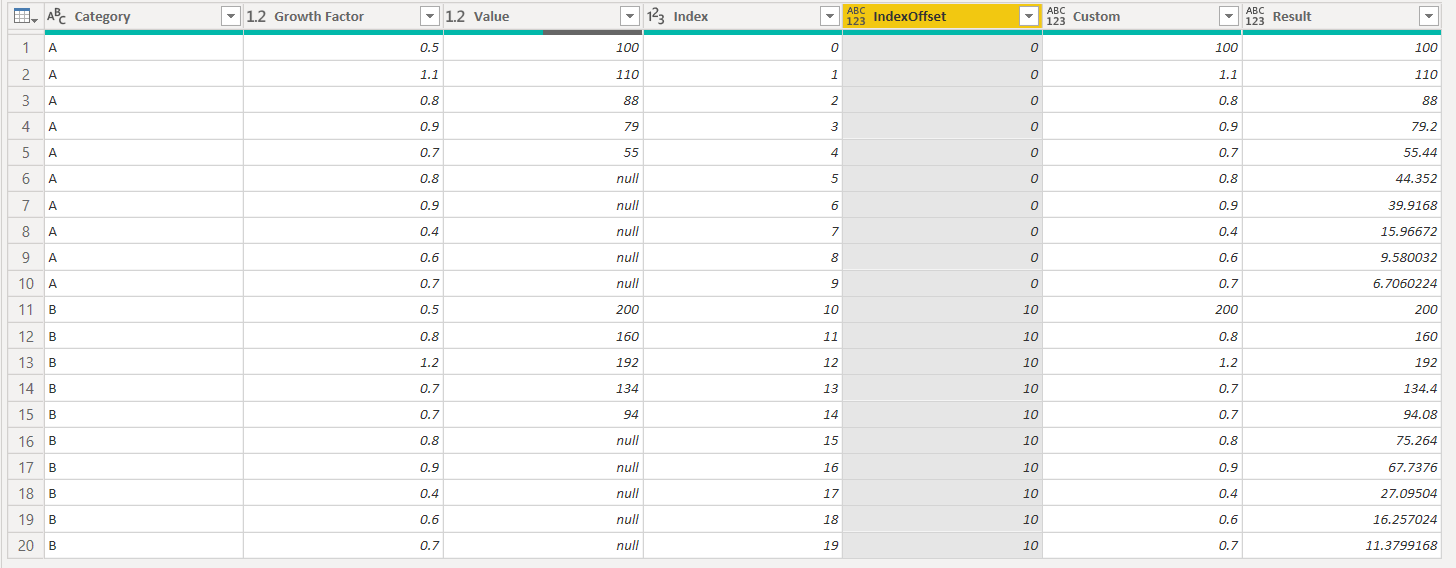Click the null Value cell in row 16
Image resolution: width=1456 pixels, height=568 pixels.
[x=543, y=441]
